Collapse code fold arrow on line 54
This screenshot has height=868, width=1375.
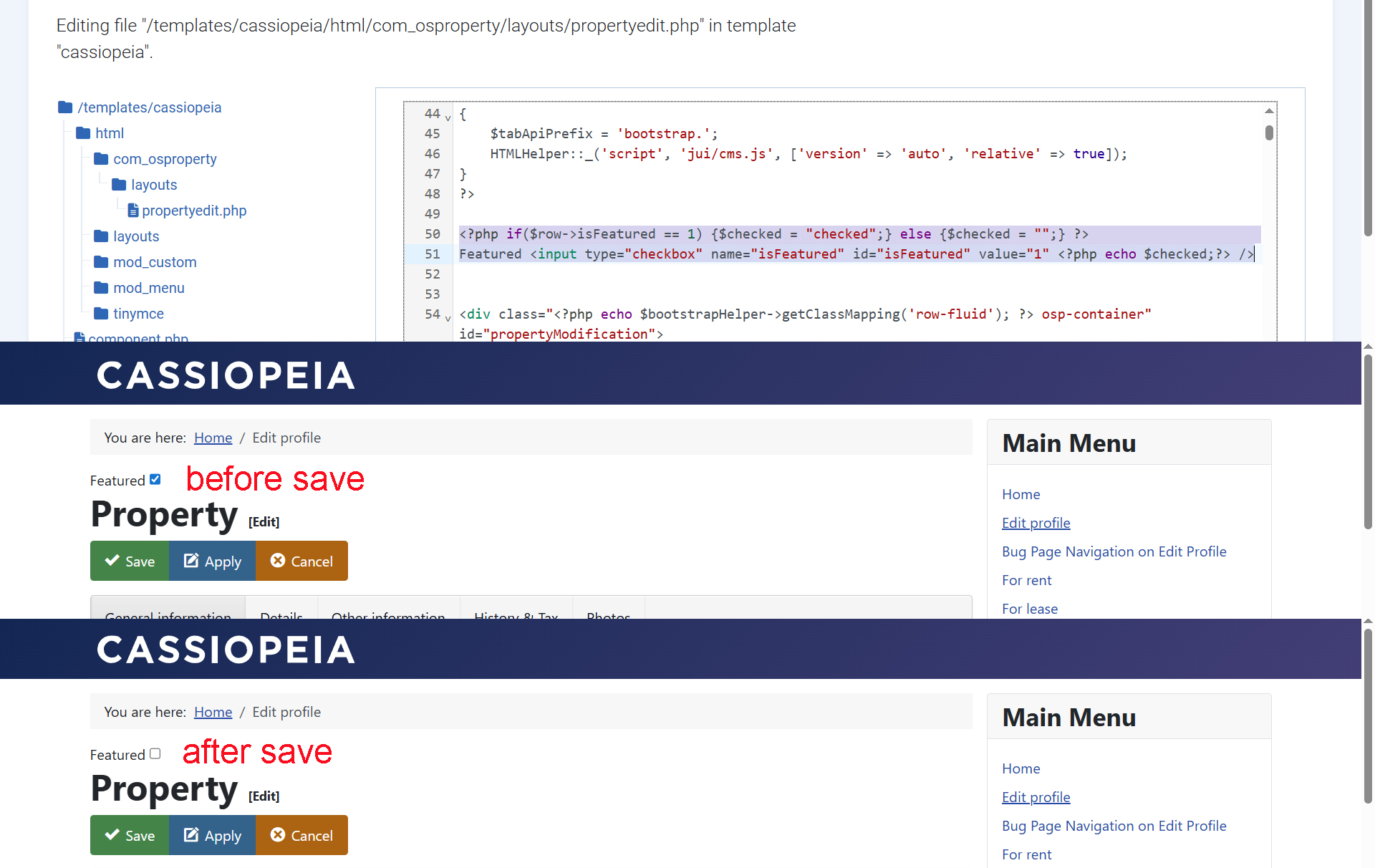(448, 317)
